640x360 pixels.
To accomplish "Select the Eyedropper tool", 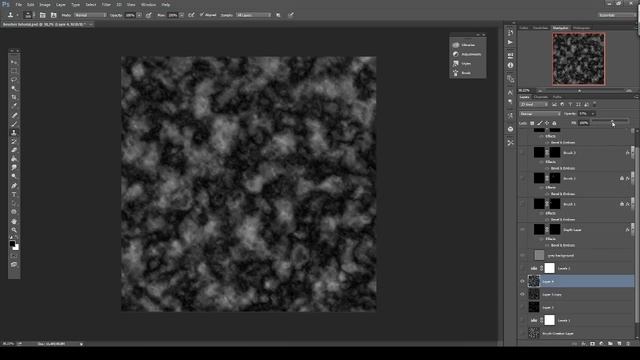I will (x=14, y=106).
